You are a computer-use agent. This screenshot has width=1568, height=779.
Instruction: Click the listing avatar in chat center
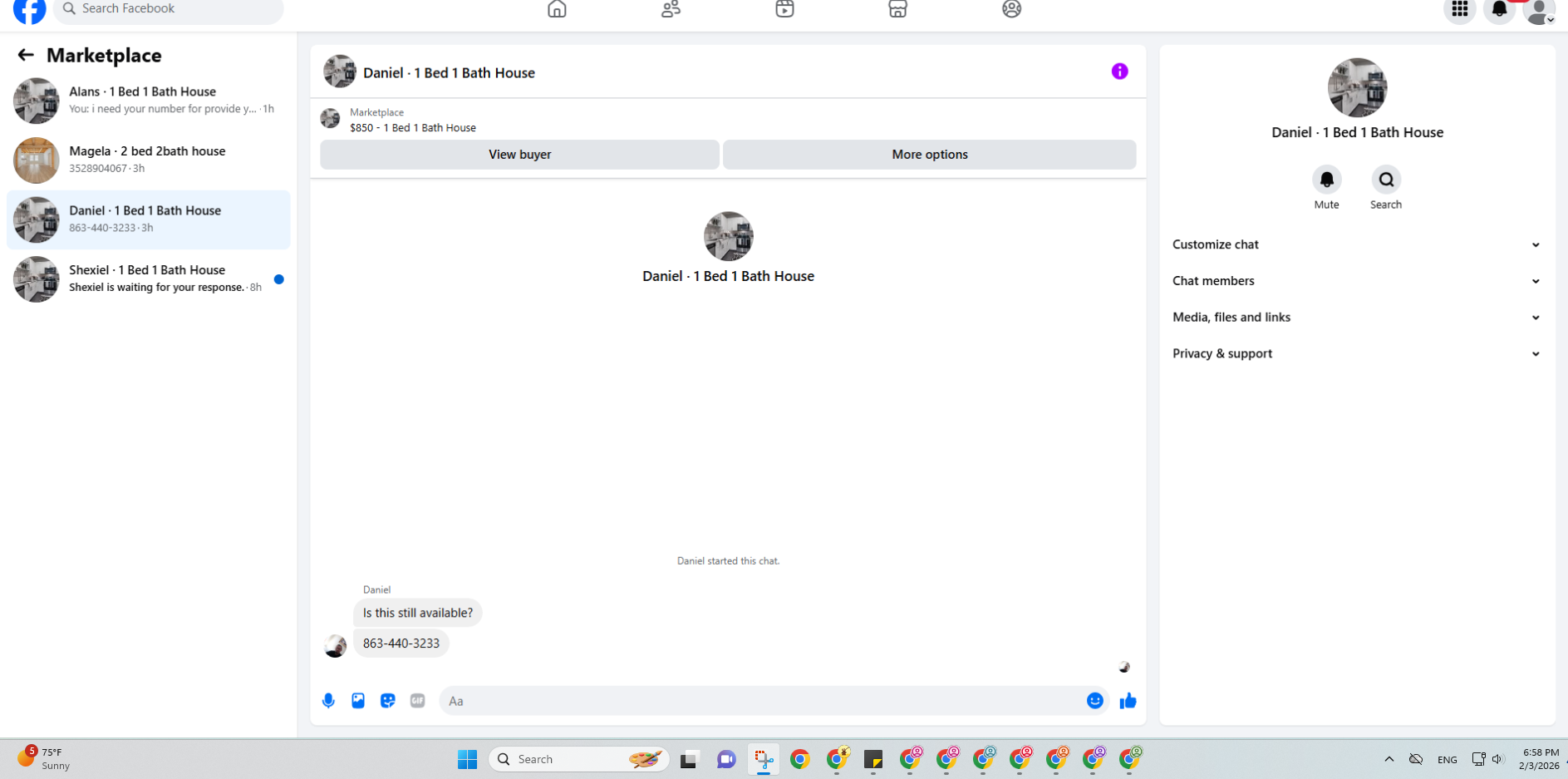pos(728,236)
